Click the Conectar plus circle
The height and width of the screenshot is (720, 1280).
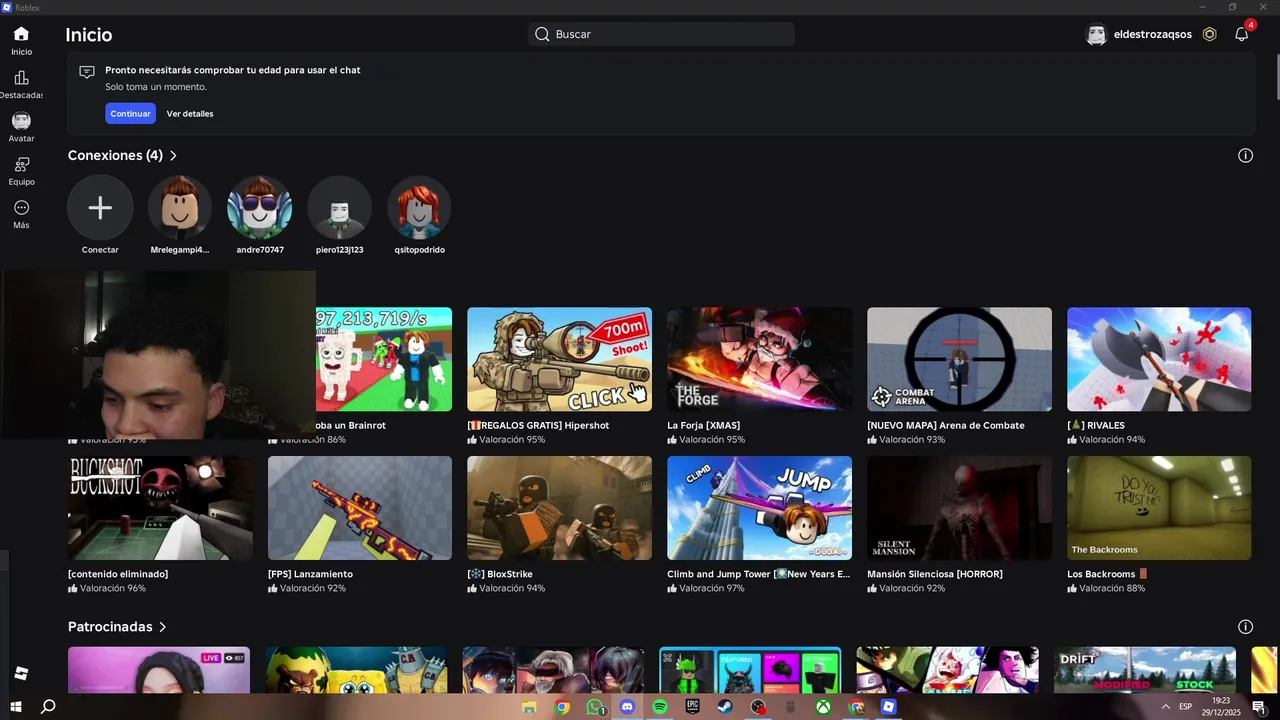pos(100,208)
